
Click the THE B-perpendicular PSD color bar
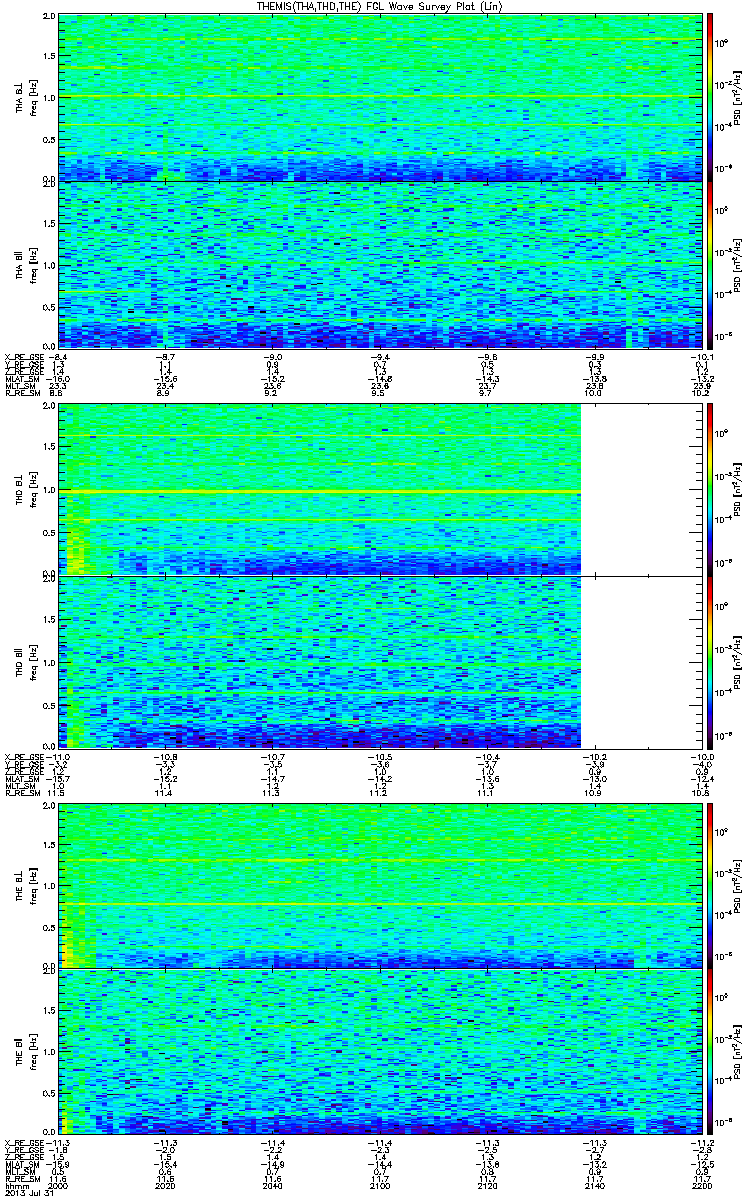tap(711, 885)
